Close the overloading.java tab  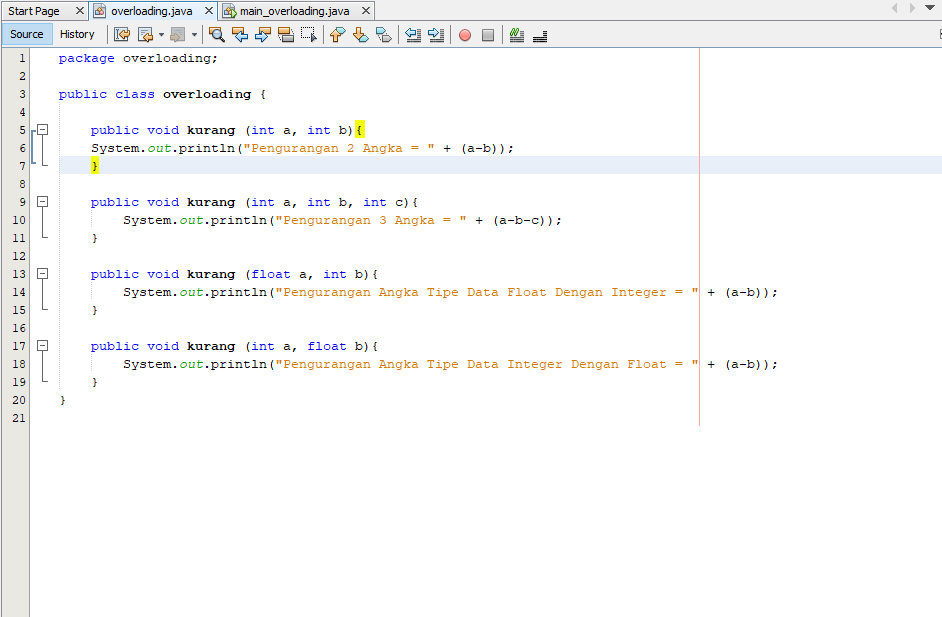point(209,10)
